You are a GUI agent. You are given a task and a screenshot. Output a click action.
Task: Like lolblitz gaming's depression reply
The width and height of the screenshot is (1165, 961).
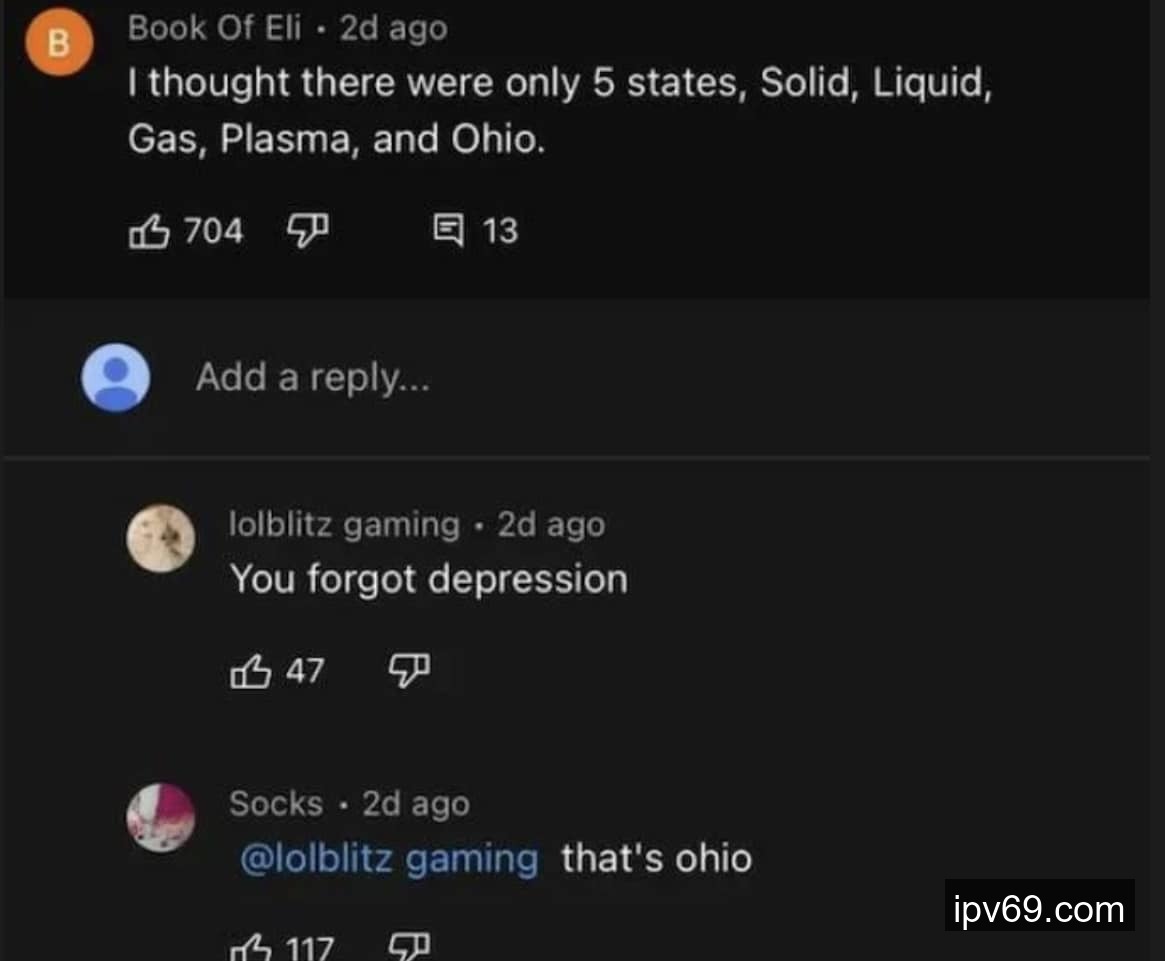[250, 671]
